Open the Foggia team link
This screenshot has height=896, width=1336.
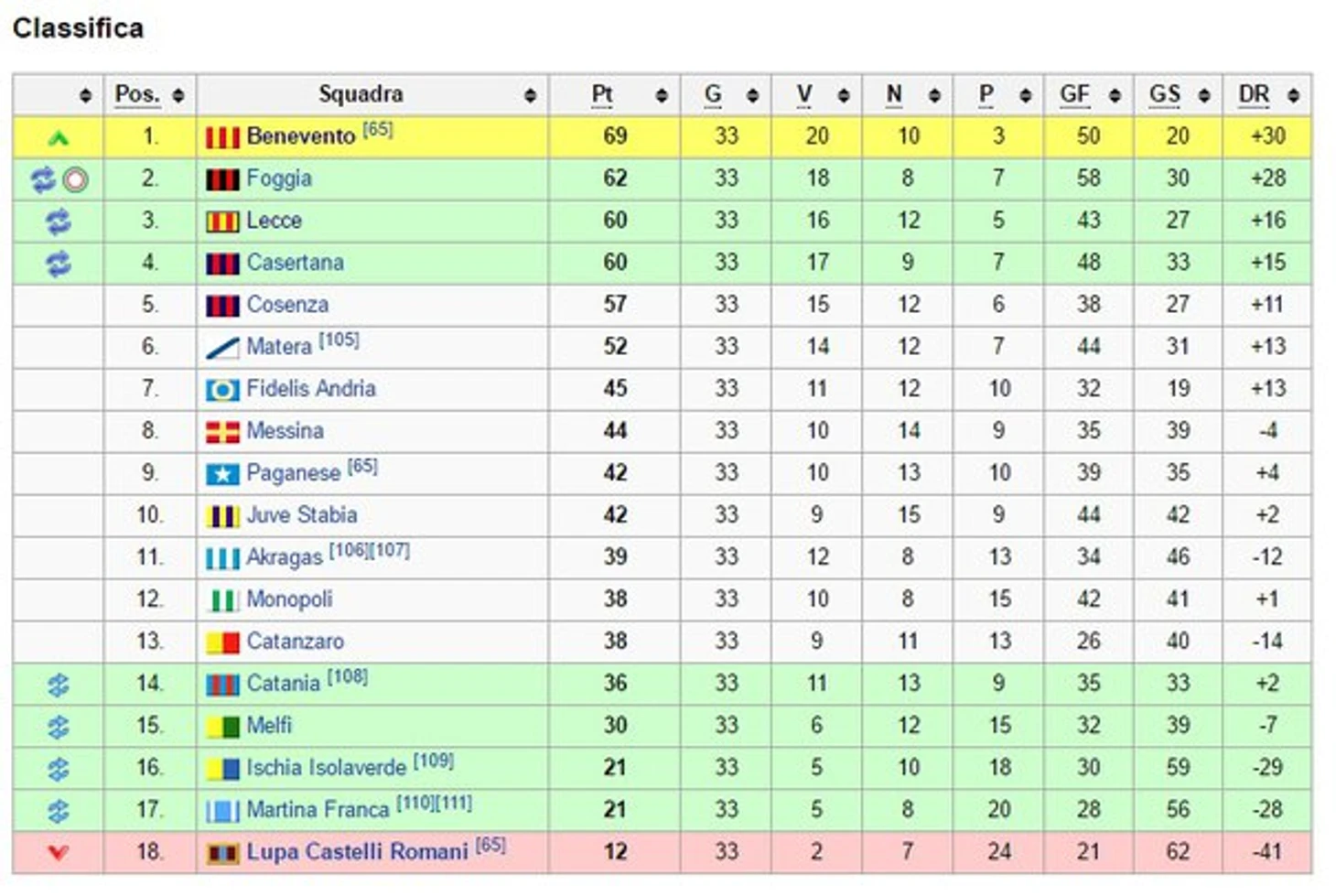click(279, 178)
